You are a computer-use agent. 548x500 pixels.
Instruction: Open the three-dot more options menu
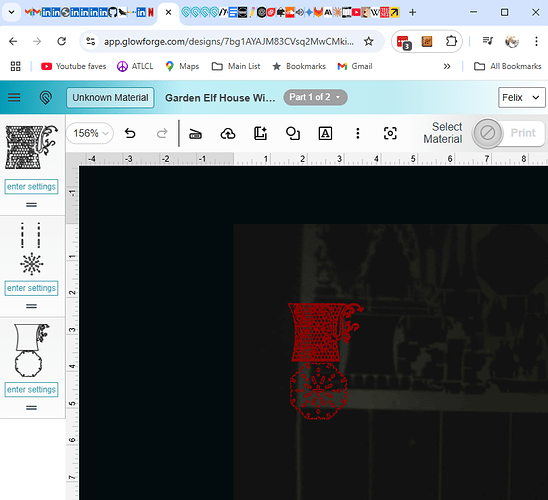(x=358, y=133)
